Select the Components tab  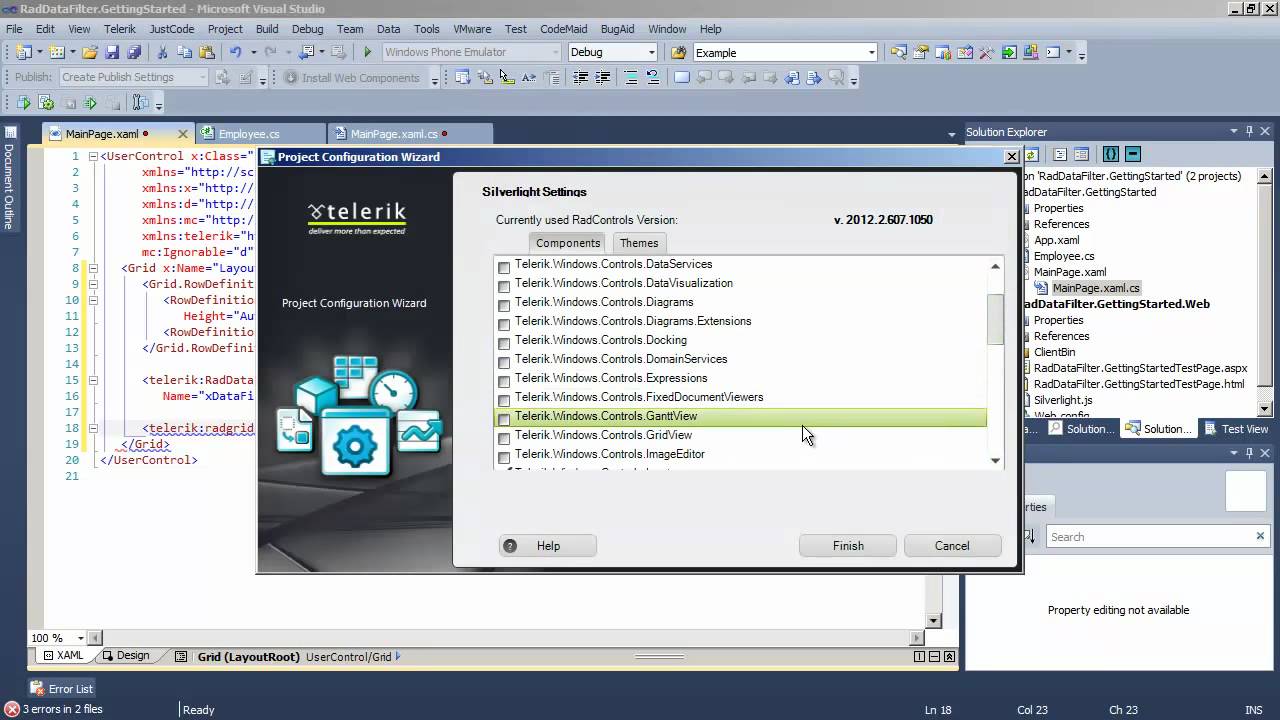(x=568, y=243)
